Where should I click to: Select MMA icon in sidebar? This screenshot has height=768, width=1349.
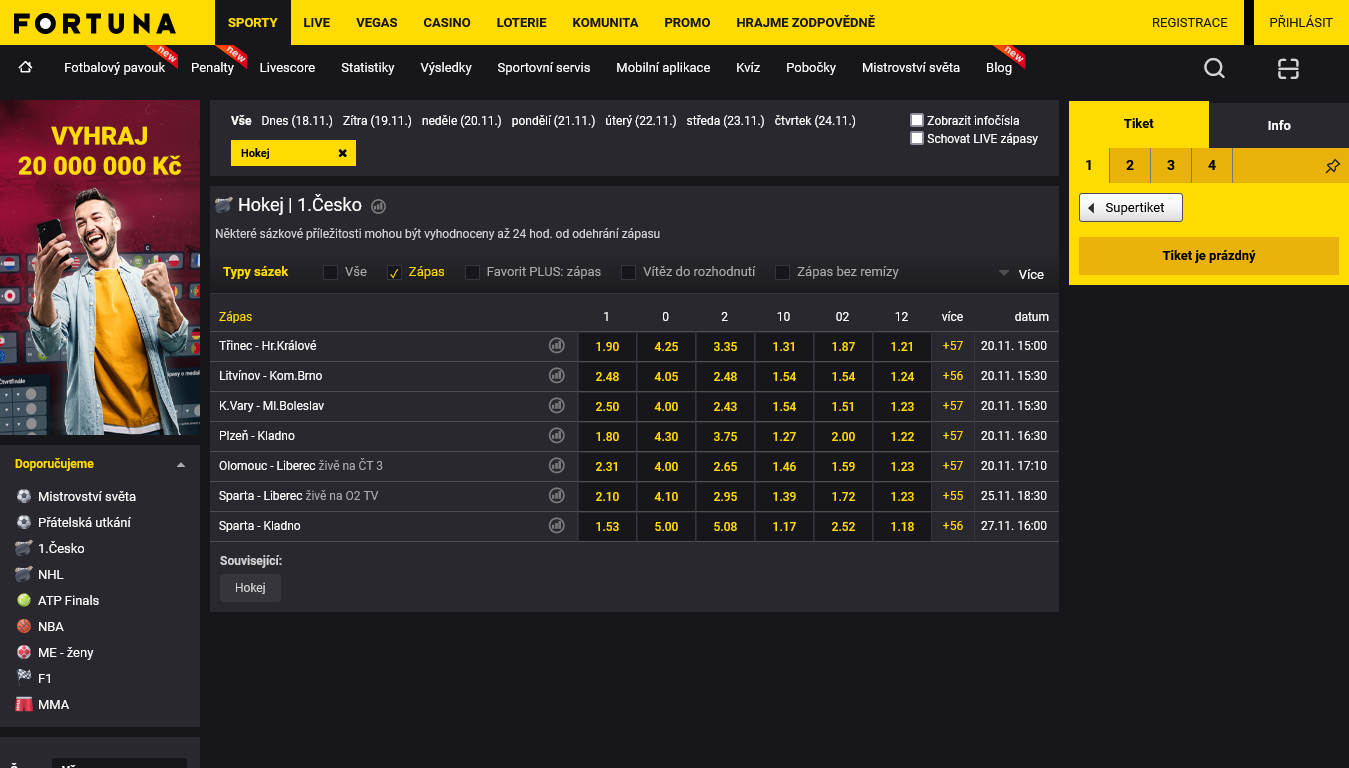click(x=24, y=704)
